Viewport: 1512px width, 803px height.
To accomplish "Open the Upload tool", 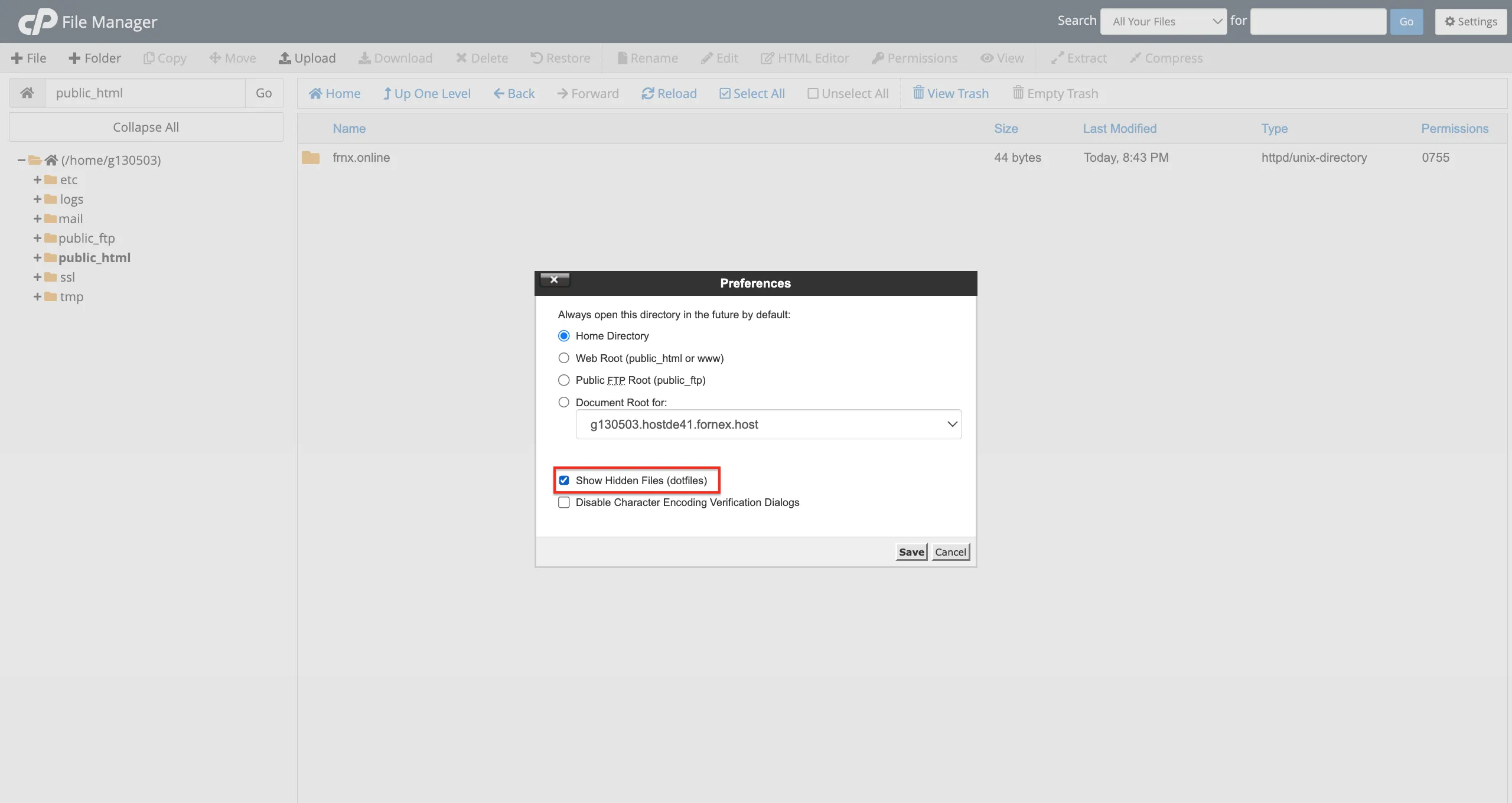I will [307, 58].
